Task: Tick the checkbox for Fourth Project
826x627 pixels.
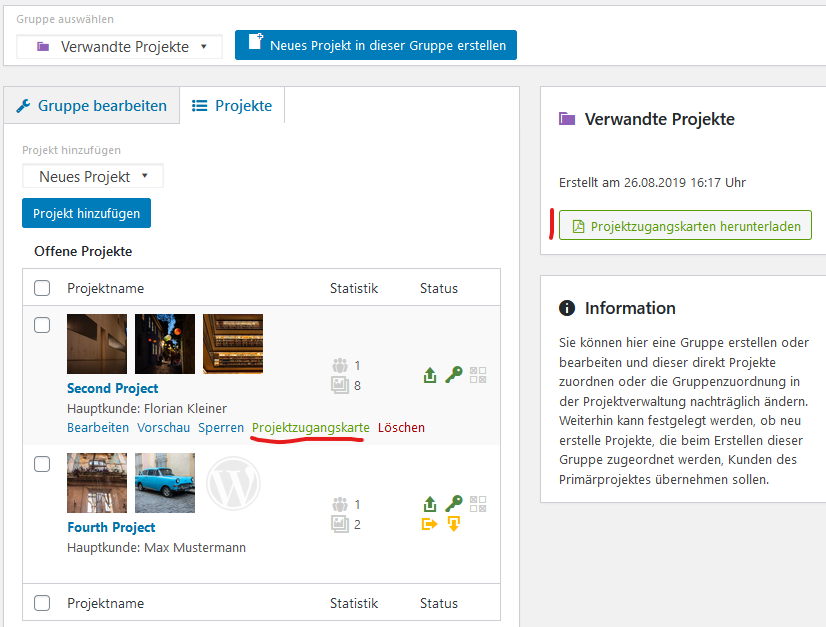Action: [42, 464]
